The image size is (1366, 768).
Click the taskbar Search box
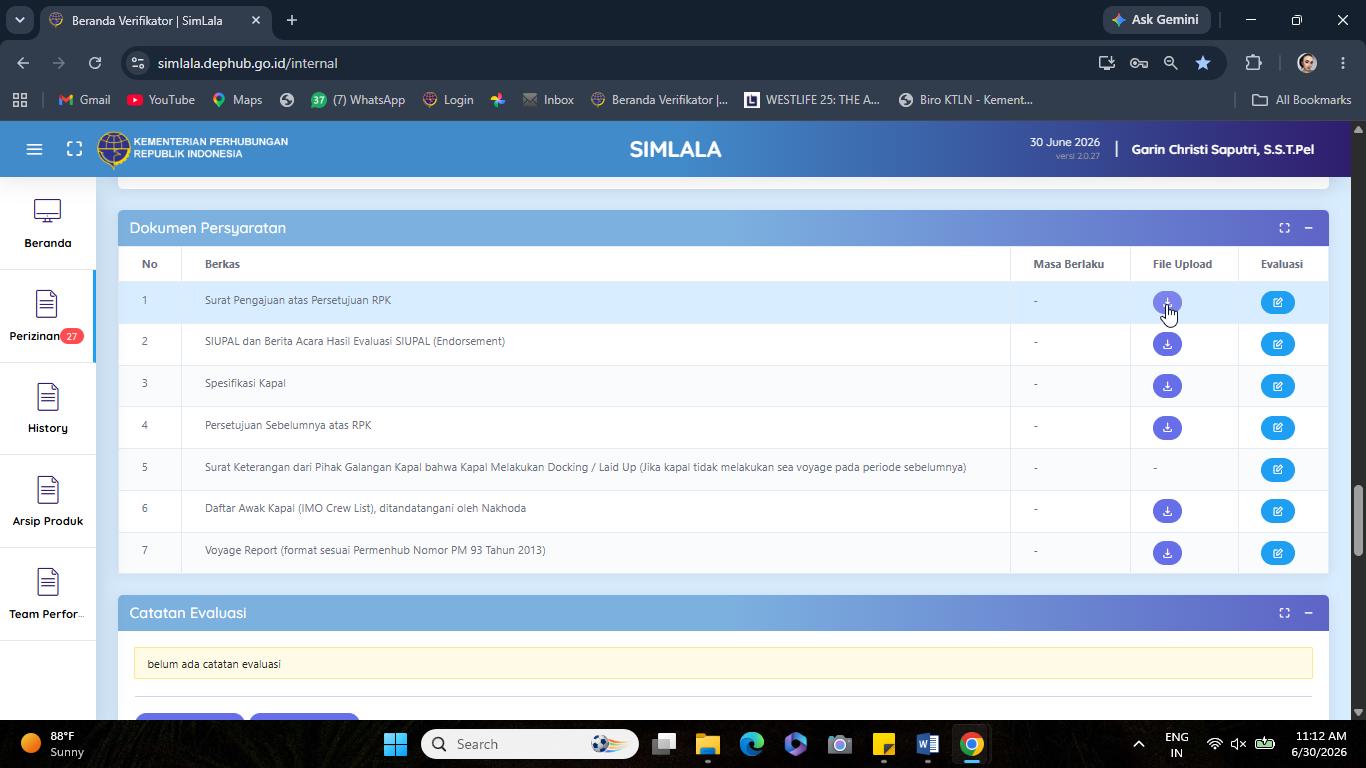530,744
